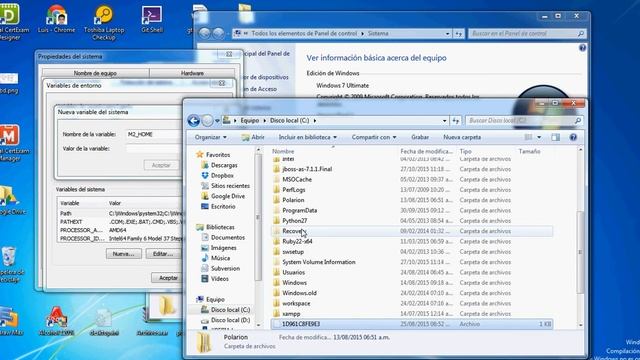The width and height of the screenshot is (640, 360).
Task: Click the Control Panel search box
Action: (527, 33)
